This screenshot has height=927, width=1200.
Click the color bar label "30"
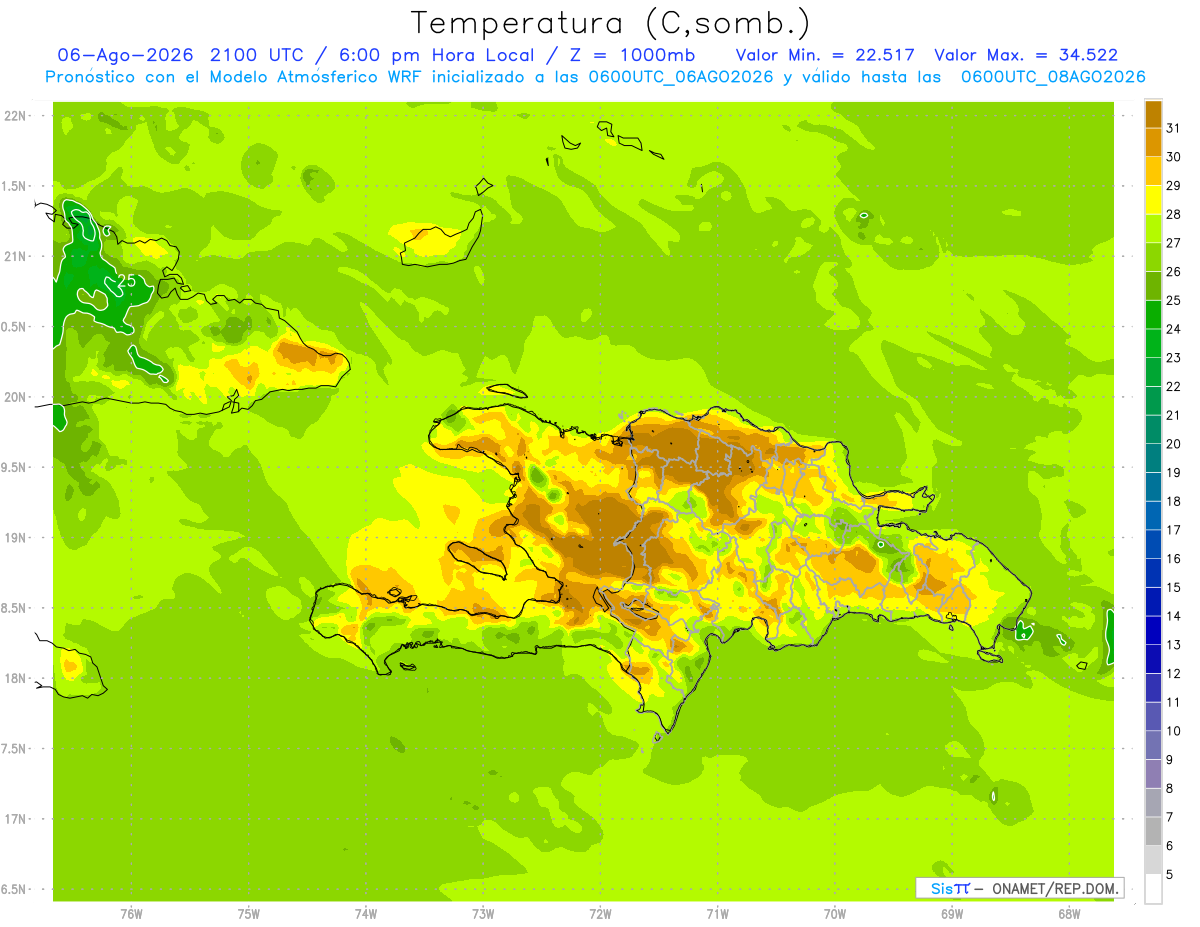click(x=1173, y=157)
